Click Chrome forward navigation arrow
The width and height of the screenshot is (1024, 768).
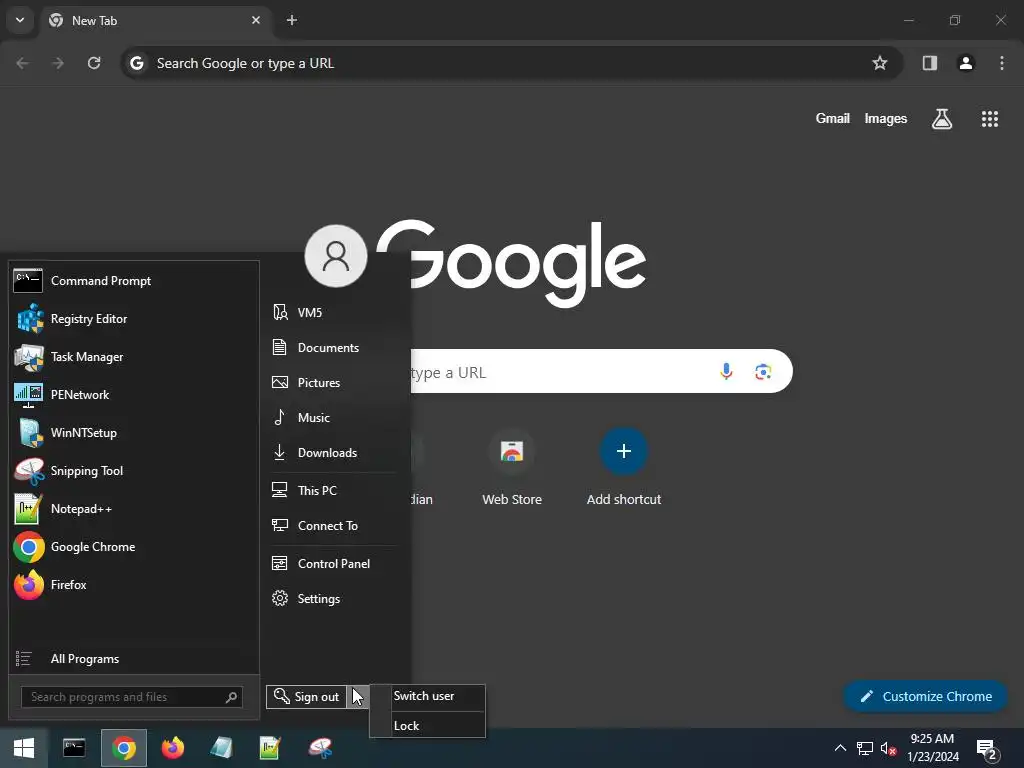point(58,63)
